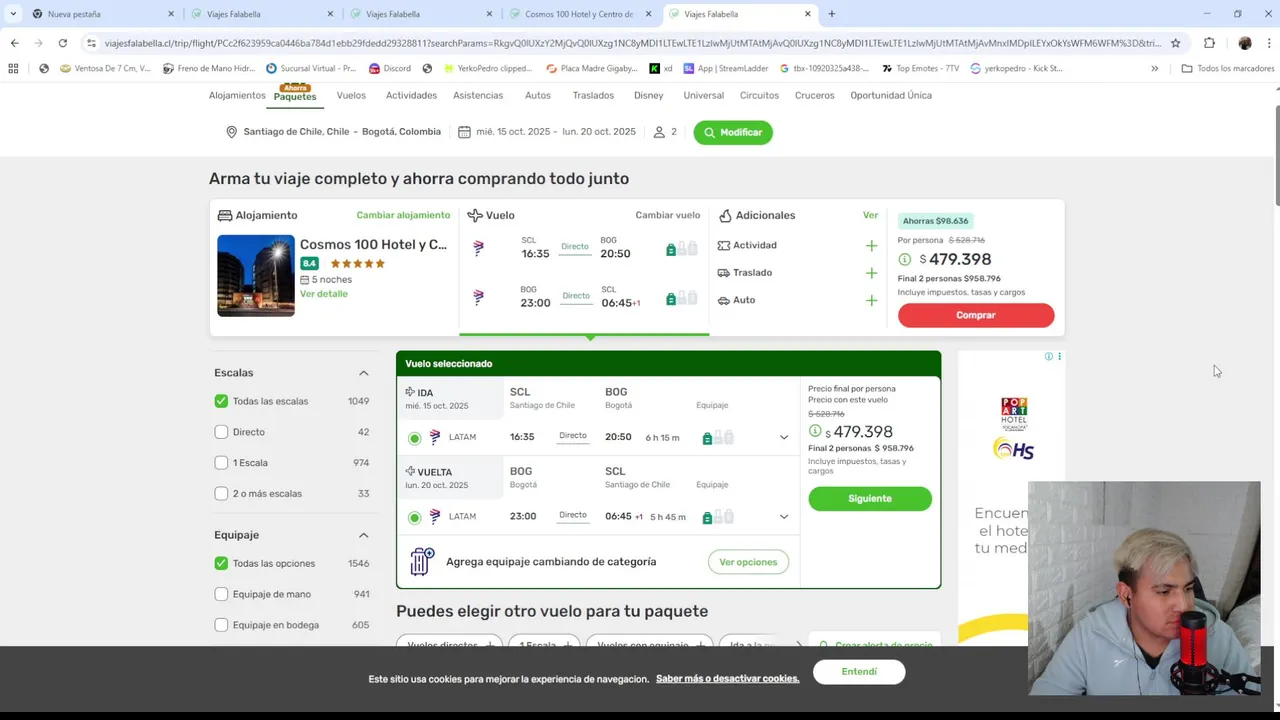The image size is (1280, 720).
Task: Open the Vuelos menu item
Action: [351, 95]
